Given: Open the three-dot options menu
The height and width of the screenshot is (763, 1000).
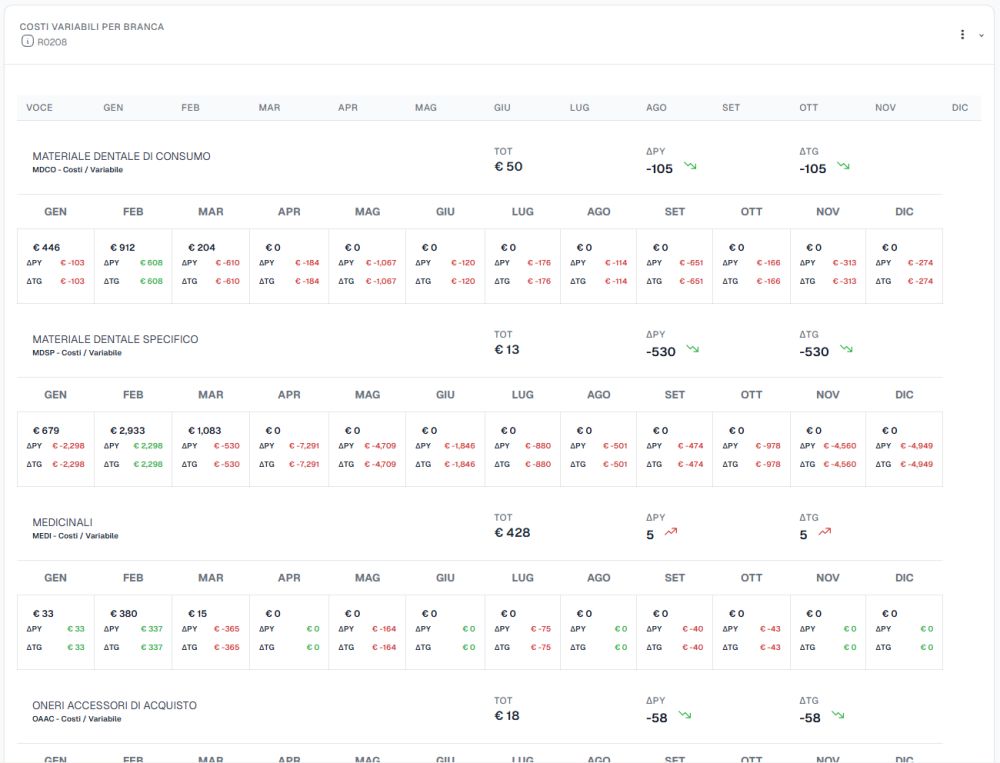Looking at the screenshot, I should 962,34.
